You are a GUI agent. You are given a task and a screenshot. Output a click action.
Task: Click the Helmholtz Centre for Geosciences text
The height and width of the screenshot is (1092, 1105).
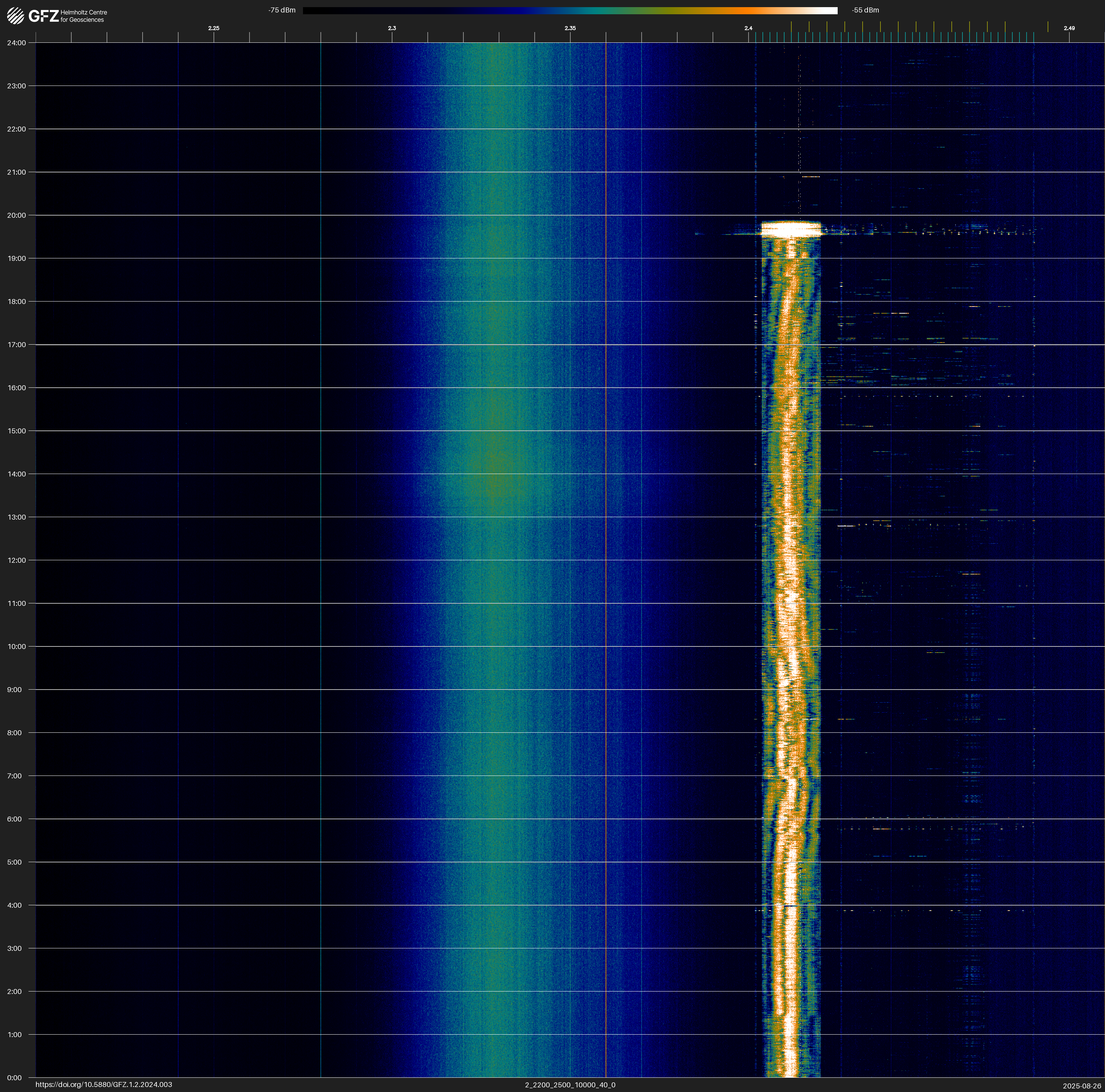(x=83, y=16)
